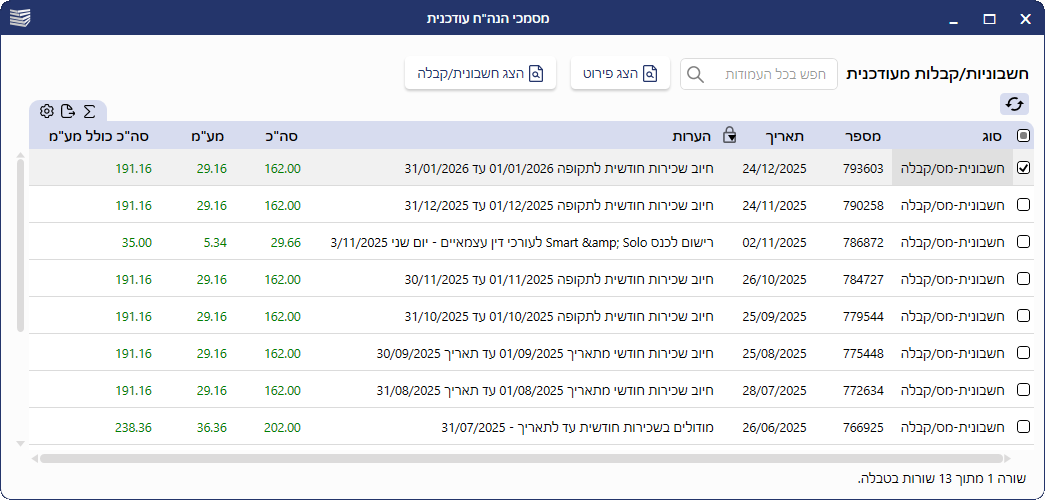Viewport: 1045px width, 500px height.
Task: Click the horizontal scrollbar track
Action: [x=500, y=458]
